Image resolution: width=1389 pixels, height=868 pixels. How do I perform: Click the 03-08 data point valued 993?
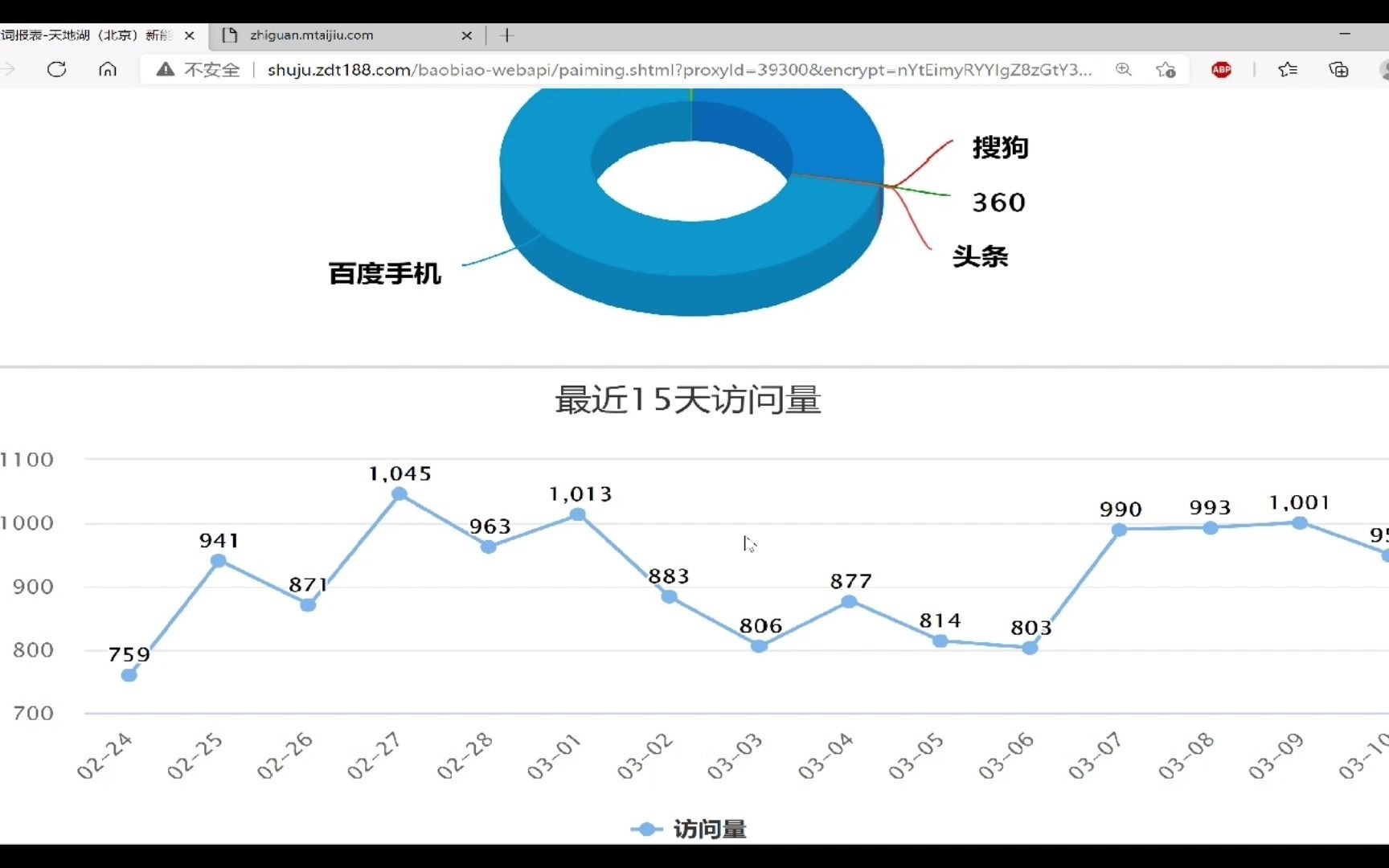point(1210,528)
